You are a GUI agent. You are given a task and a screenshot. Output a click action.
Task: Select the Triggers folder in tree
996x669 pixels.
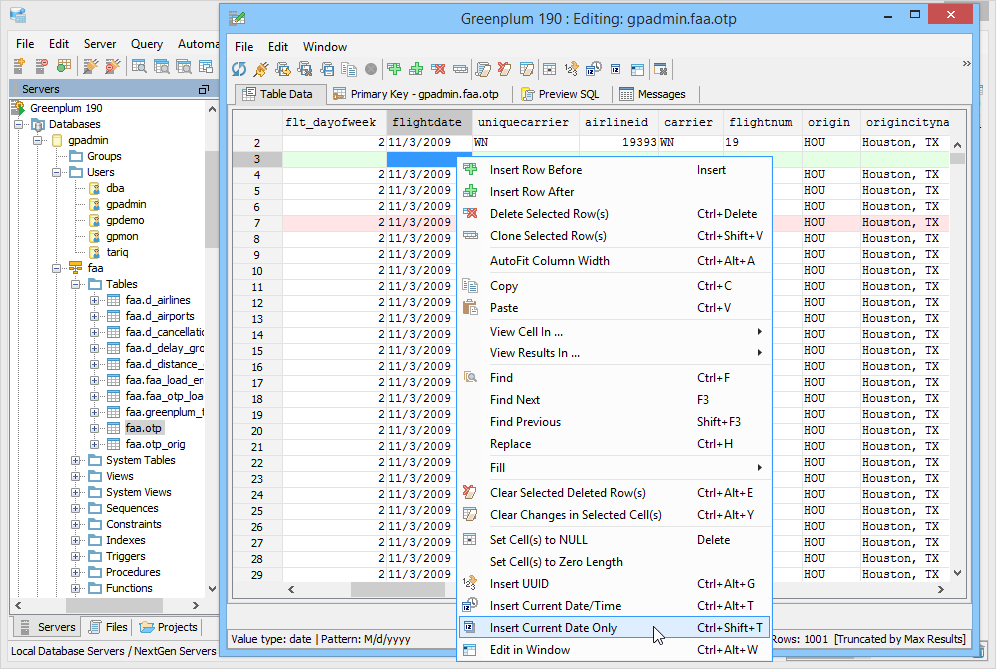pos(125,557)
